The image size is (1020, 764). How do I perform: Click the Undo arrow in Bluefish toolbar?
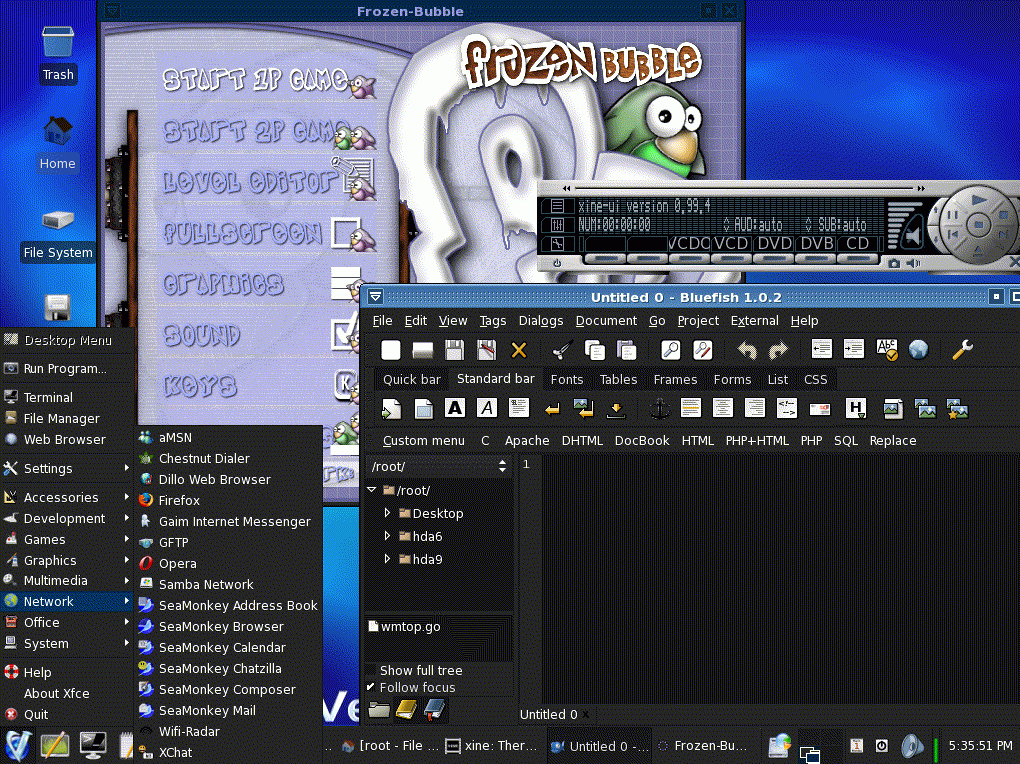(x=746, y=350)
